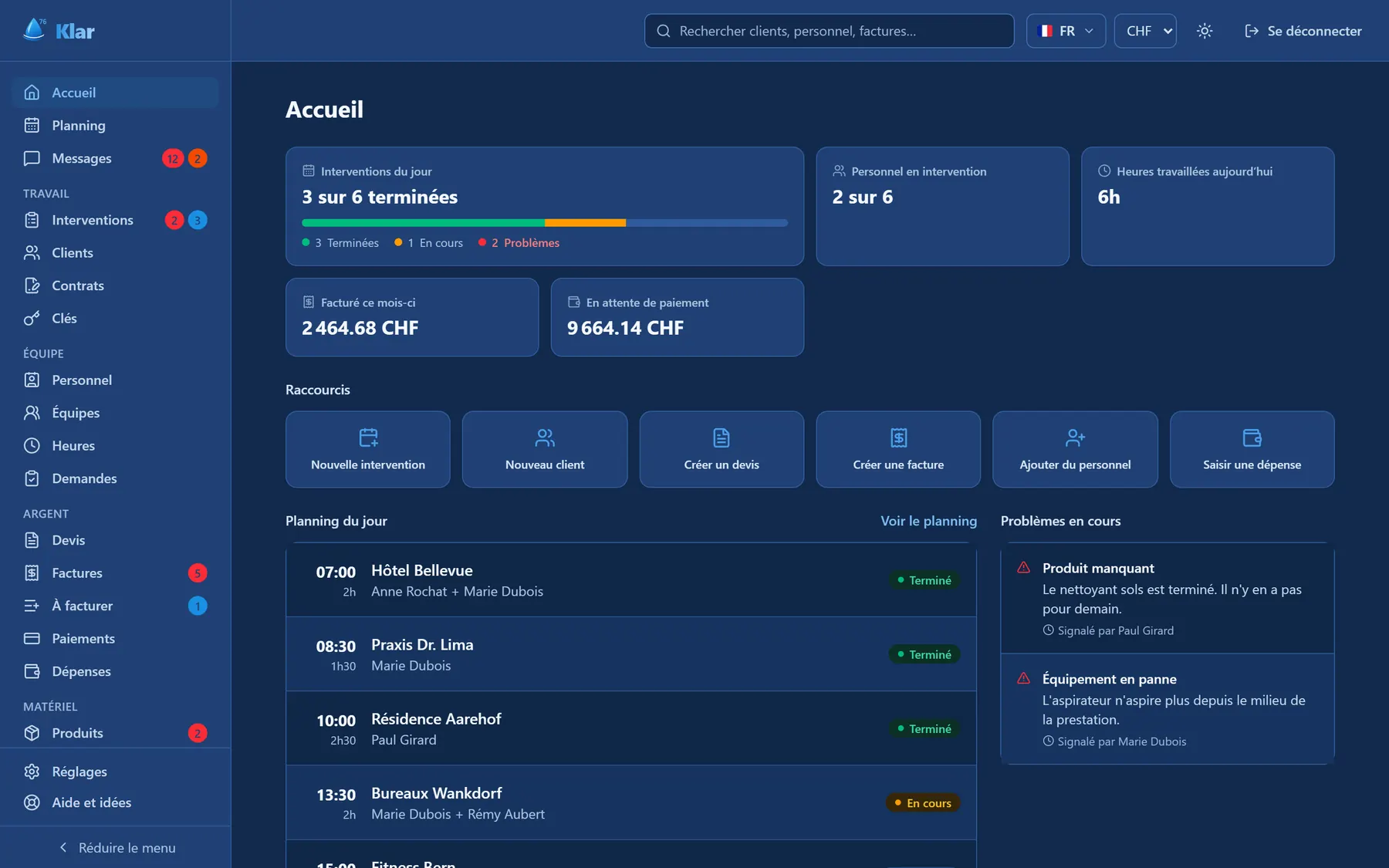Click the Paiements card icon
The image size is (1389, 868).
[32, 638]
